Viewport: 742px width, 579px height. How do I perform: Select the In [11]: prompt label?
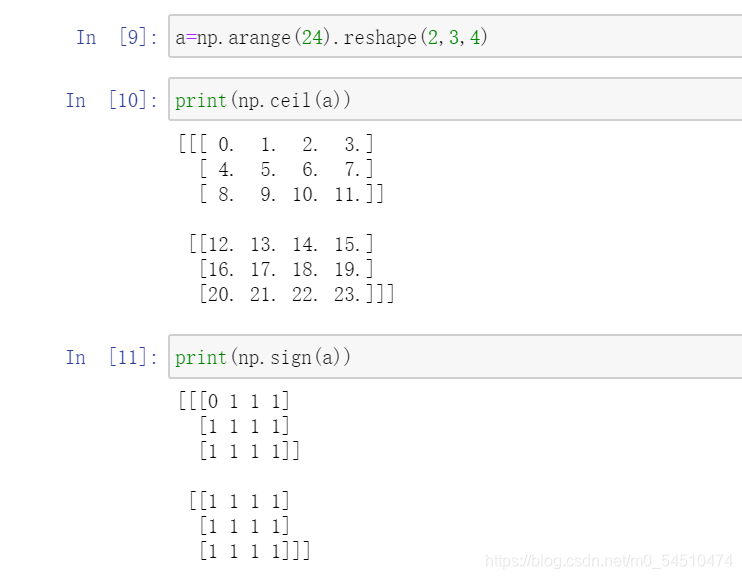[x=112, y=357]
